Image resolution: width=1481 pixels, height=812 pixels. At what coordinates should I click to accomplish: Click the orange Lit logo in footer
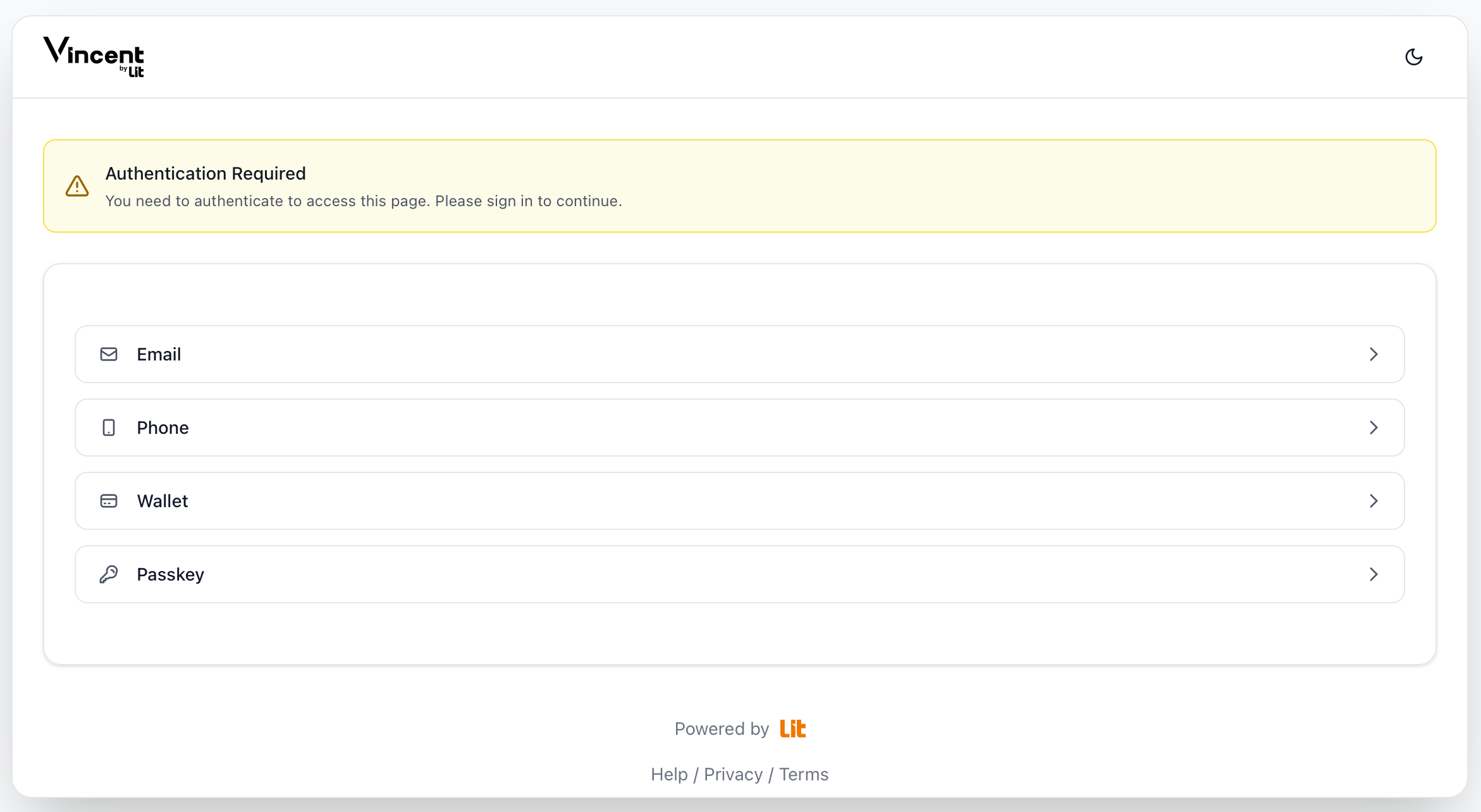coord(793,729)
